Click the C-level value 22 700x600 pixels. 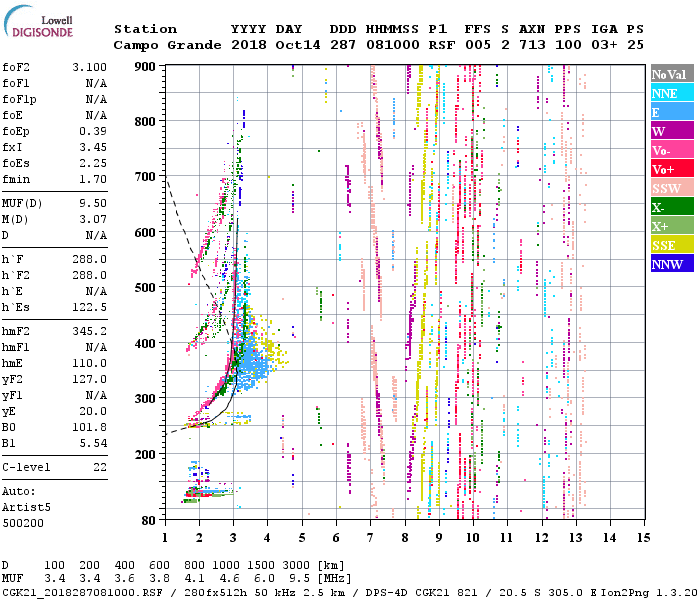[100, 467]
